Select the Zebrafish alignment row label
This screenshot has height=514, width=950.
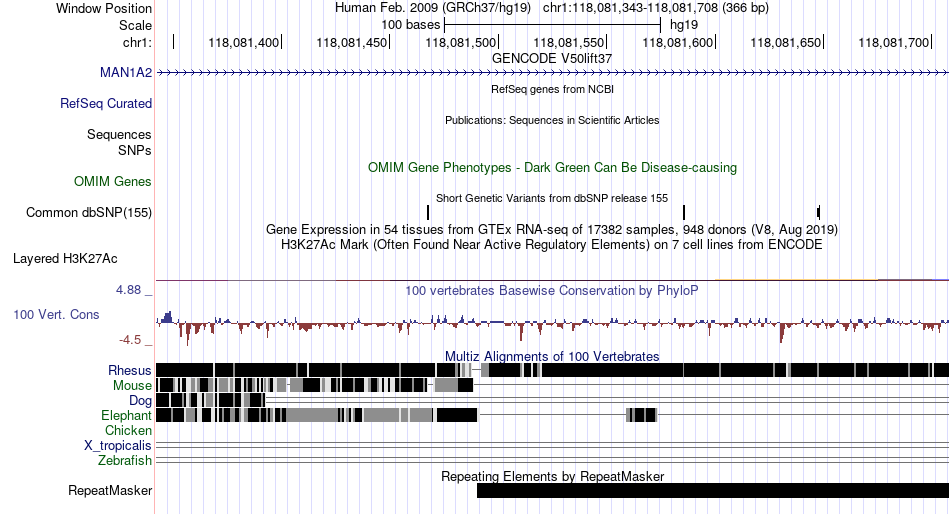(x=125, y=461)
